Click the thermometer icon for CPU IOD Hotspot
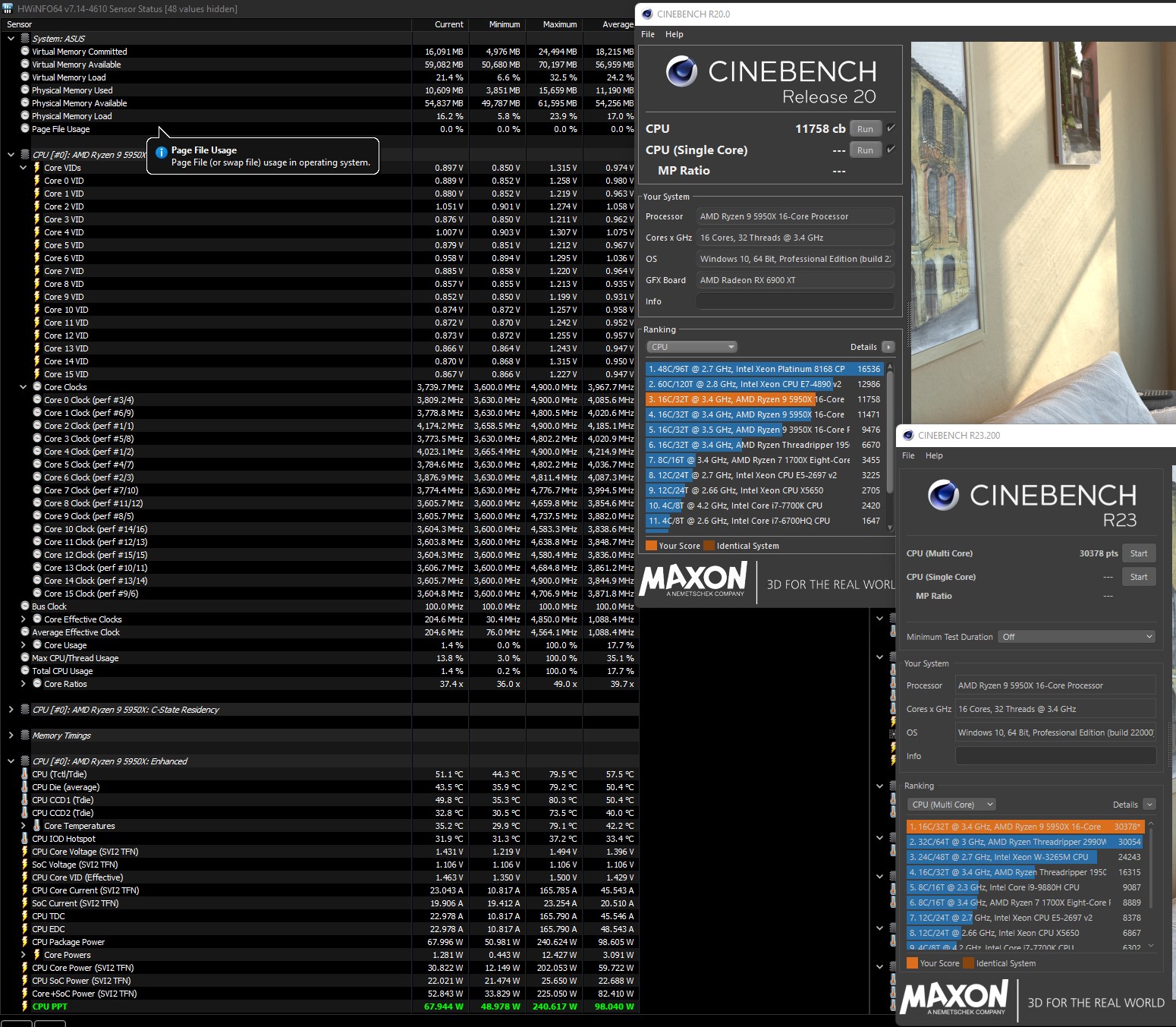This screenshot has height=1027, width=1176. 25,839
